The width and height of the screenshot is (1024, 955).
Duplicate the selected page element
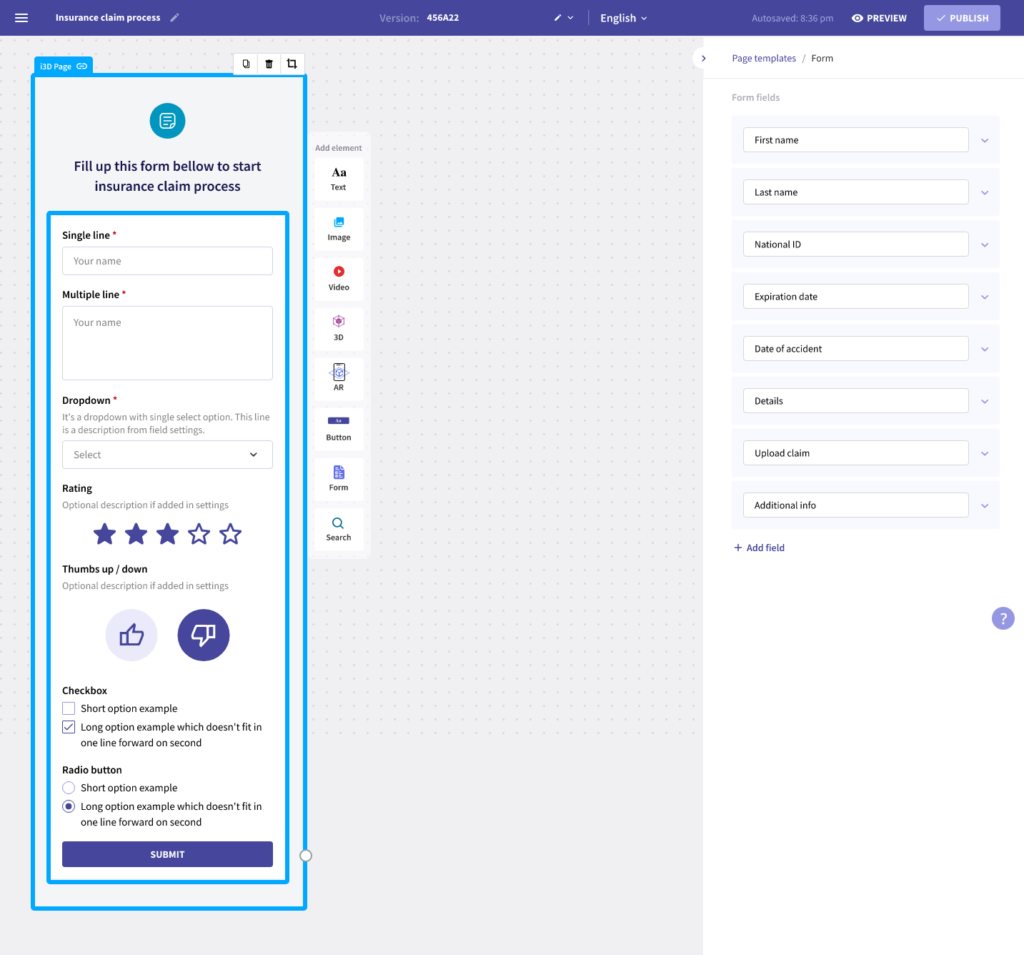(x=244, y=63)
